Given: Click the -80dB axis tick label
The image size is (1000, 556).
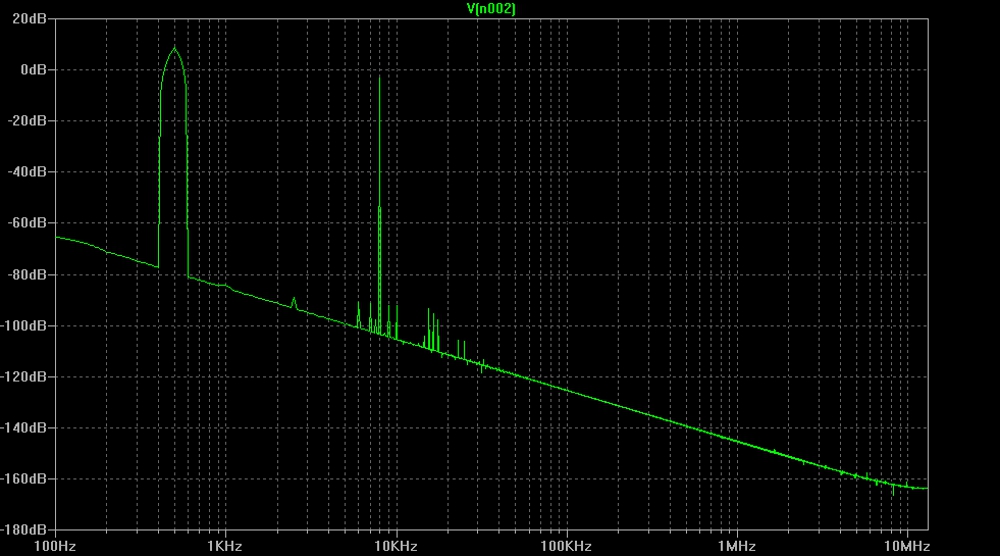Looking at the screenshot, I should click(31, 274).
